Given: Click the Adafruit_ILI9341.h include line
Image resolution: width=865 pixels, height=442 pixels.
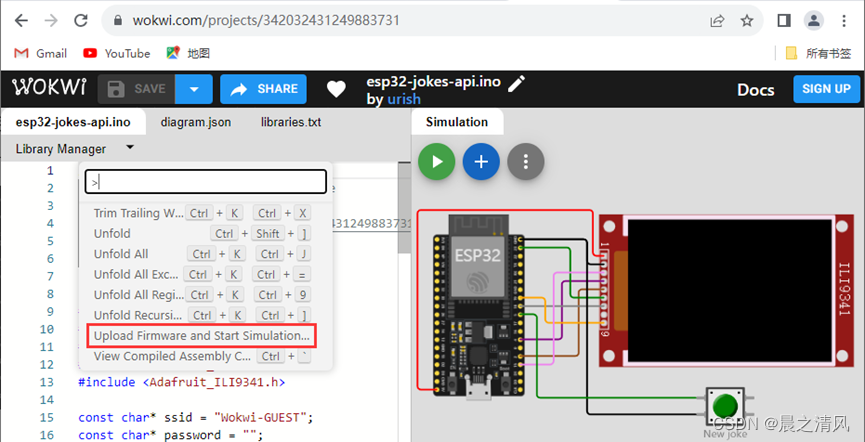Looking at the screenshot, I should 182,382.
